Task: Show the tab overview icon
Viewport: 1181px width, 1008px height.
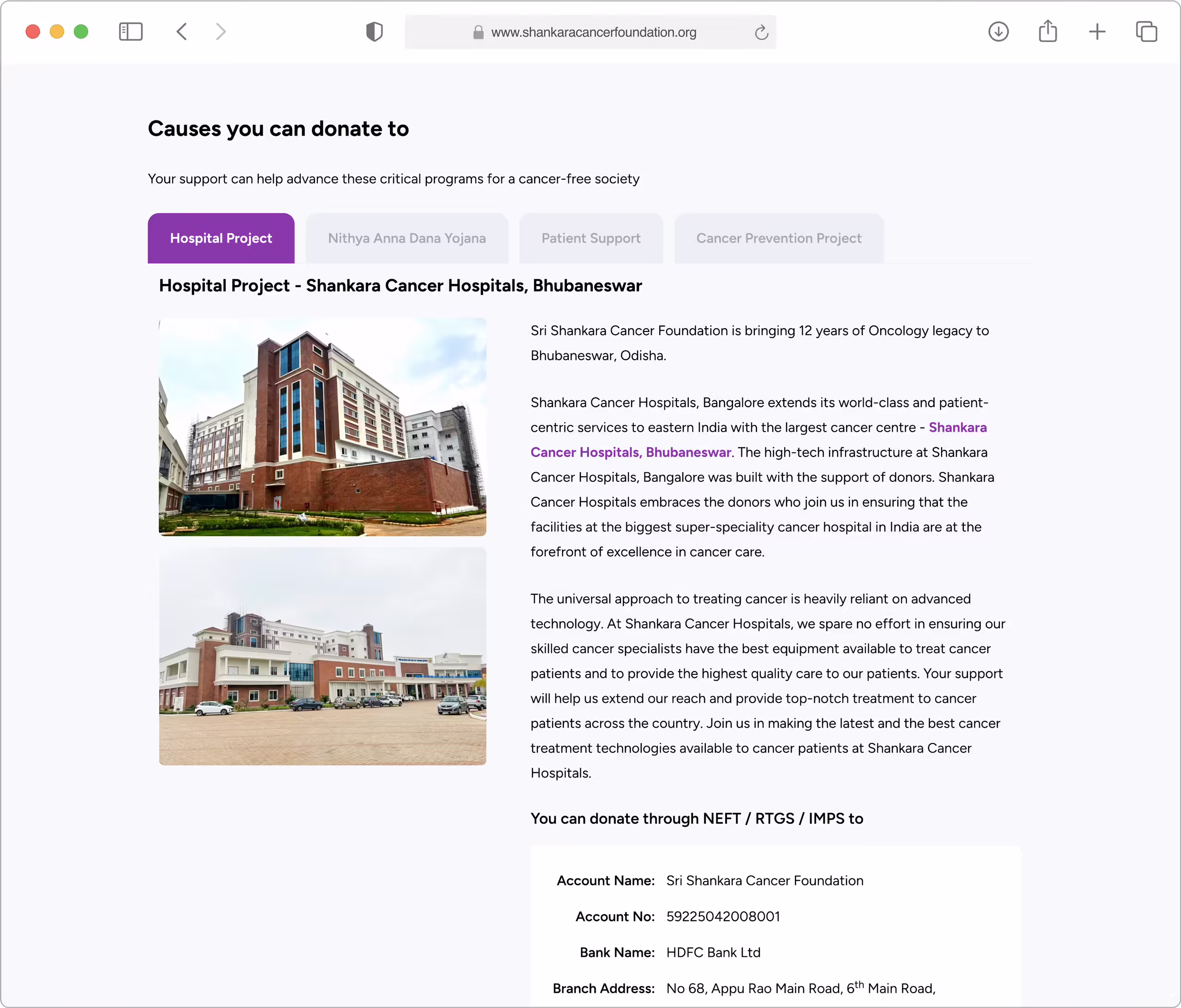Action: tap(1146, 32)
